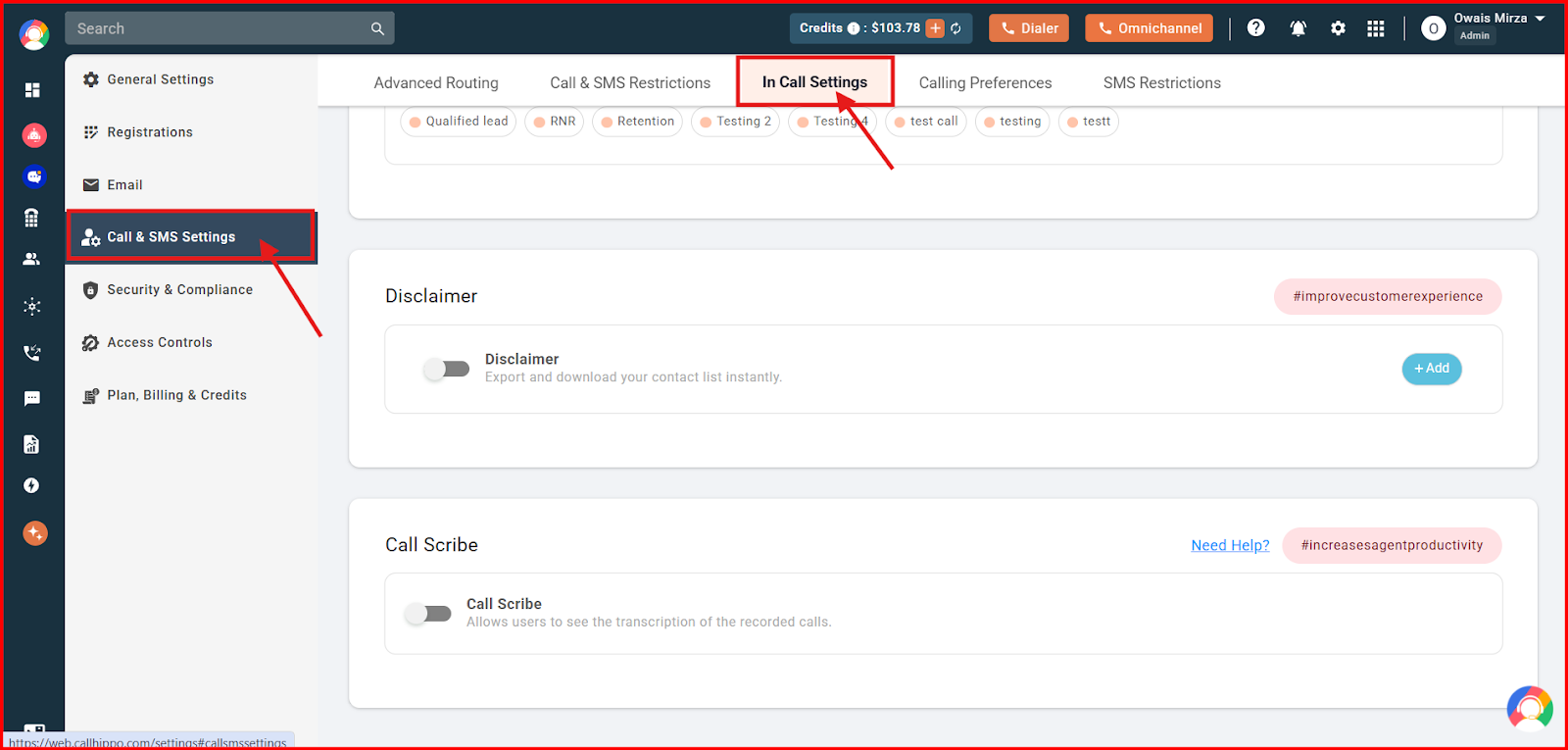Select the test call tag

pyautogui.click(x=926, y=122)
